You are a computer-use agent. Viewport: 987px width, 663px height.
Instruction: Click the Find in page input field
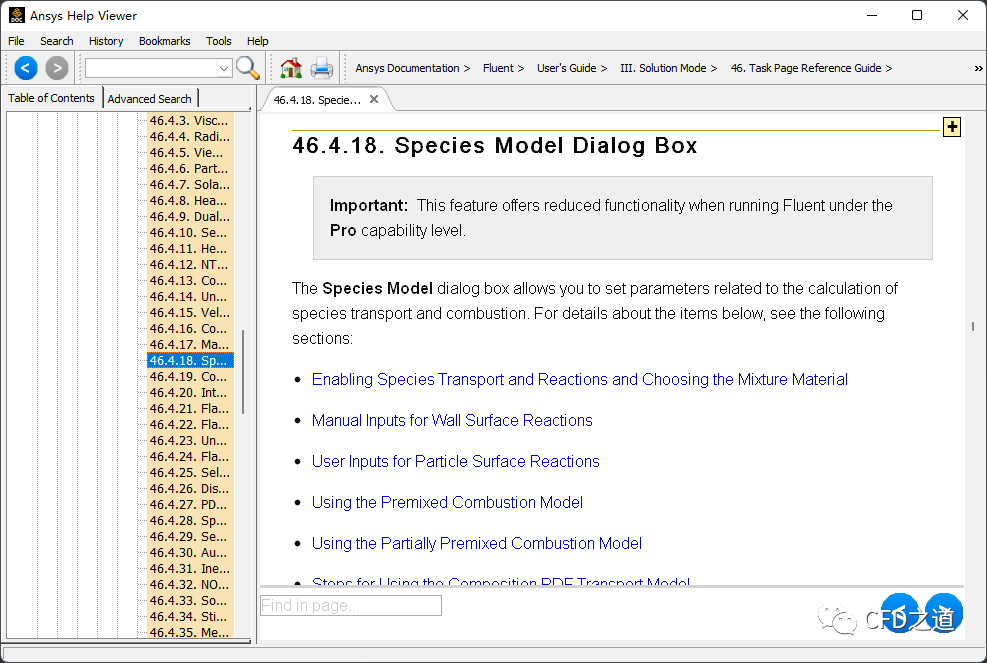click(350, 606)
